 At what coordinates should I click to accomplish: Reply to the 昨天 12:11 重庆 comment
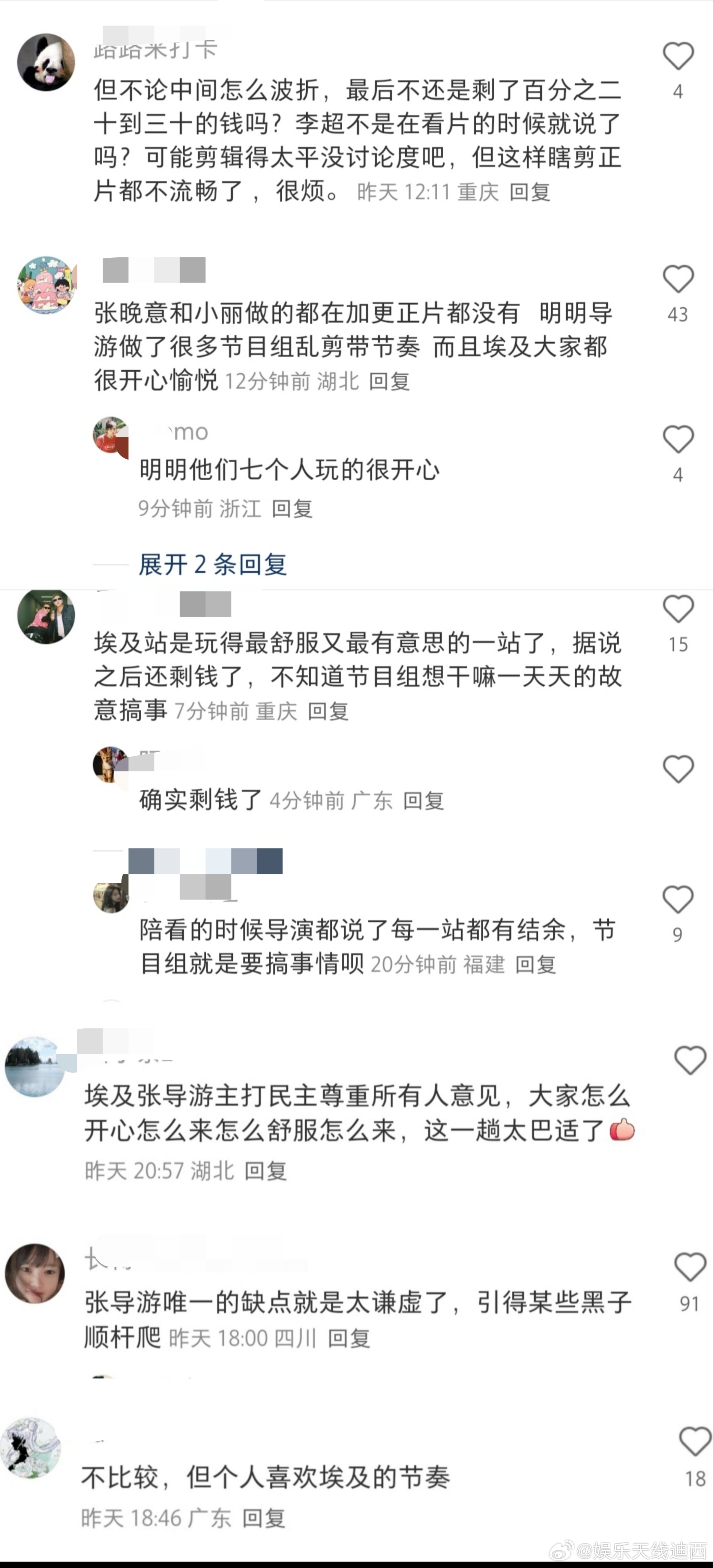click(530, 192)
